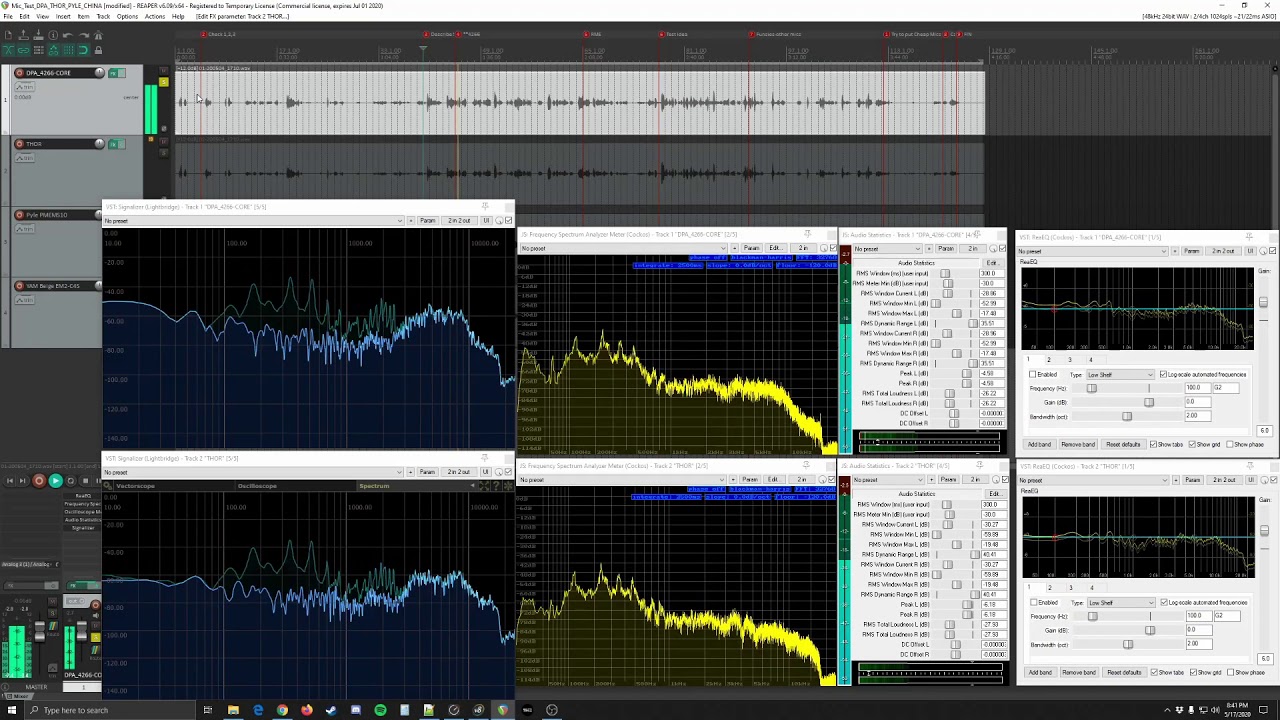1280x720 pixels.
Task: Click the Undo toolbar icon
Action: [68, 35]
